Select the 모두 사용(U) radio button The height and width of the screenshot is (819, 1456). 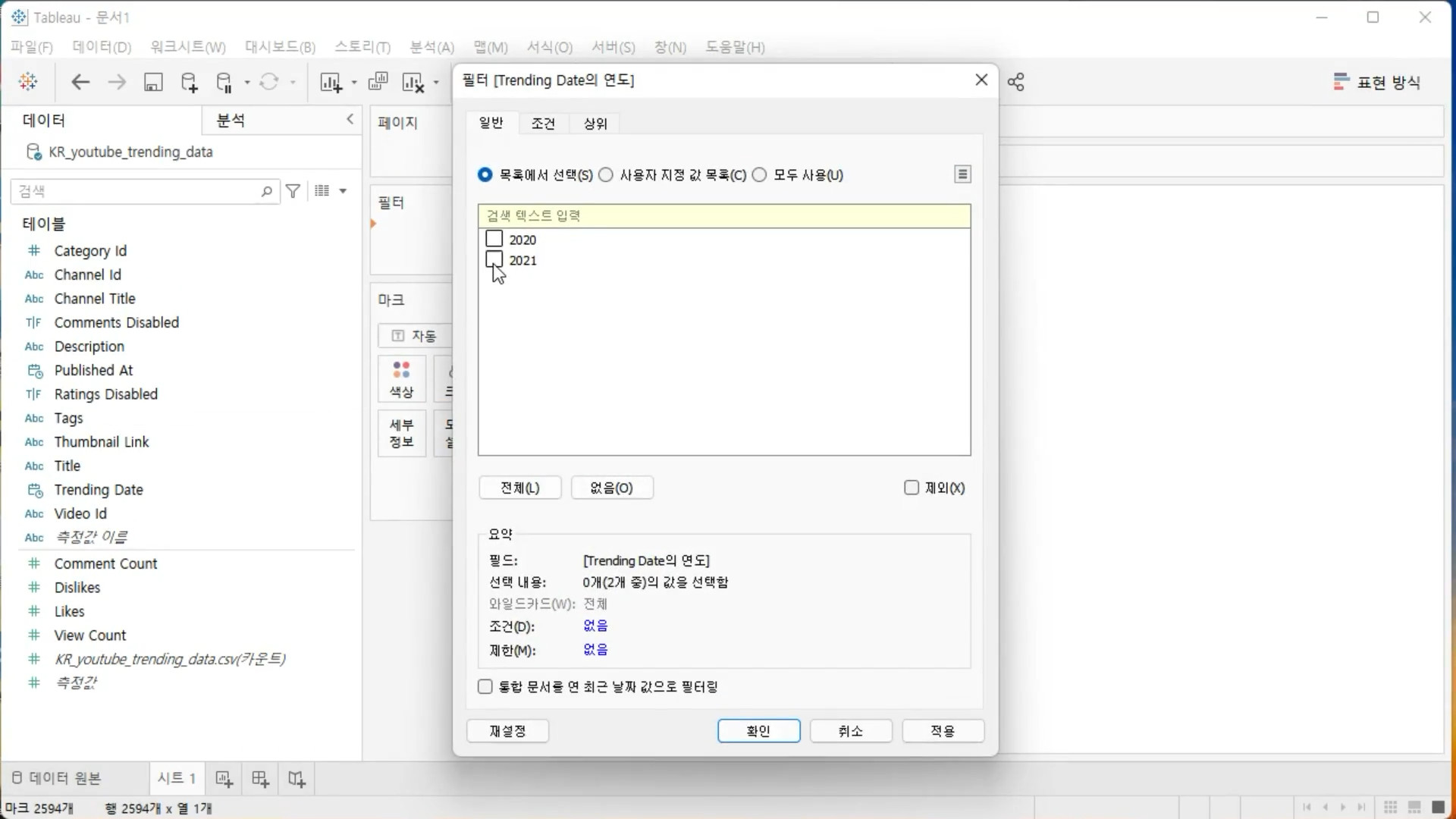760,175
